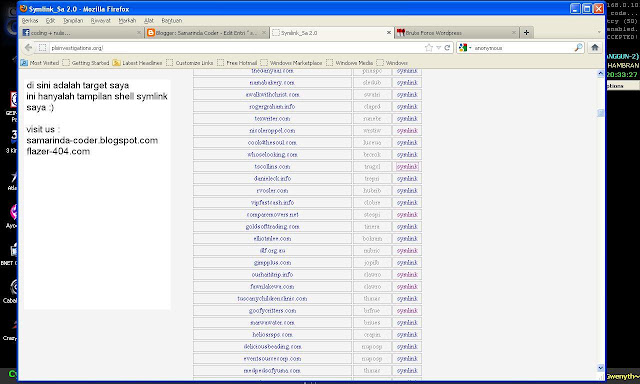Screen dimensions: 640x384
Task: Open the Bantuan menu
Action: point(171,20)
